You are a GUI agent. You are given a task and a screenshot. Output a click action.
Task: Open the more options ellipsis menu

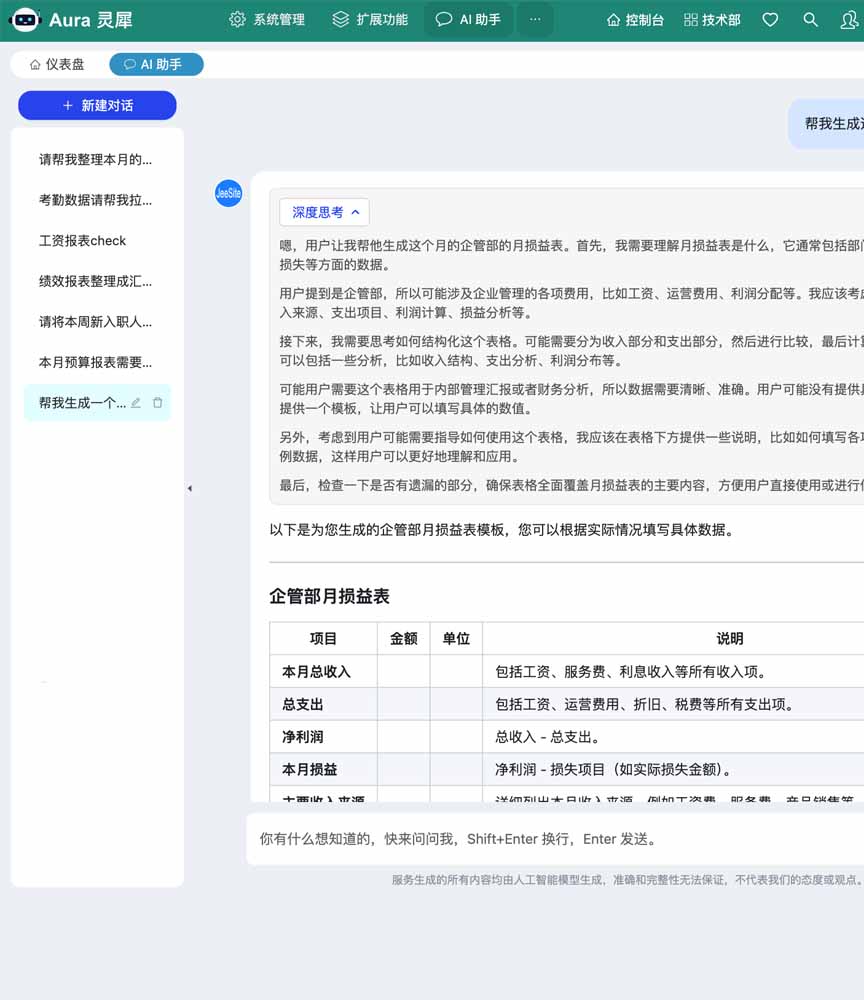[x=535, y=20]
